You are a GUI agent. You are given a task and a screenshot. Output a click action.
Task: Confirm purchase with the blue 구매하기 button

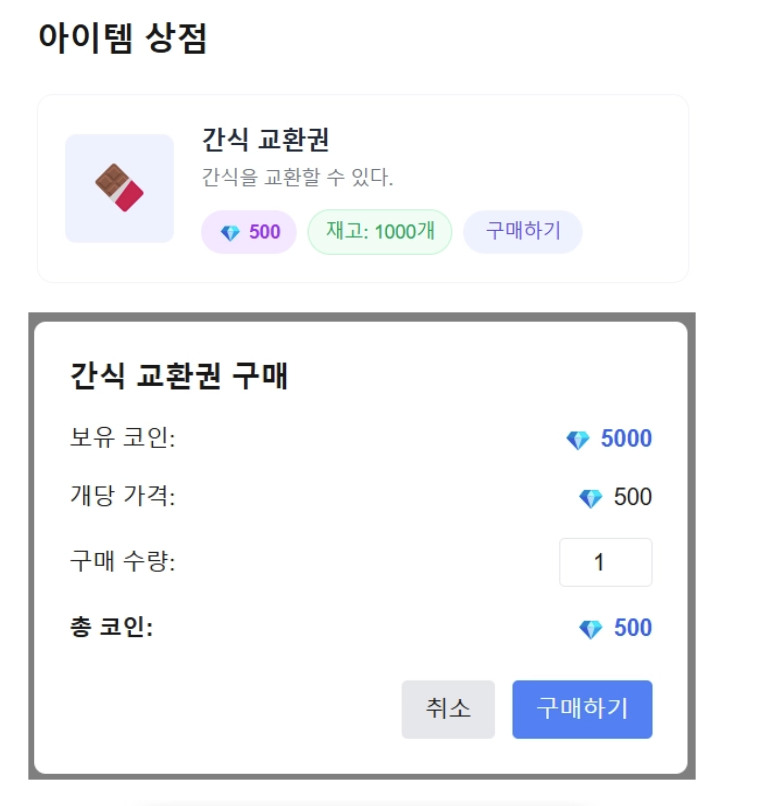click(x=582, y=709)
